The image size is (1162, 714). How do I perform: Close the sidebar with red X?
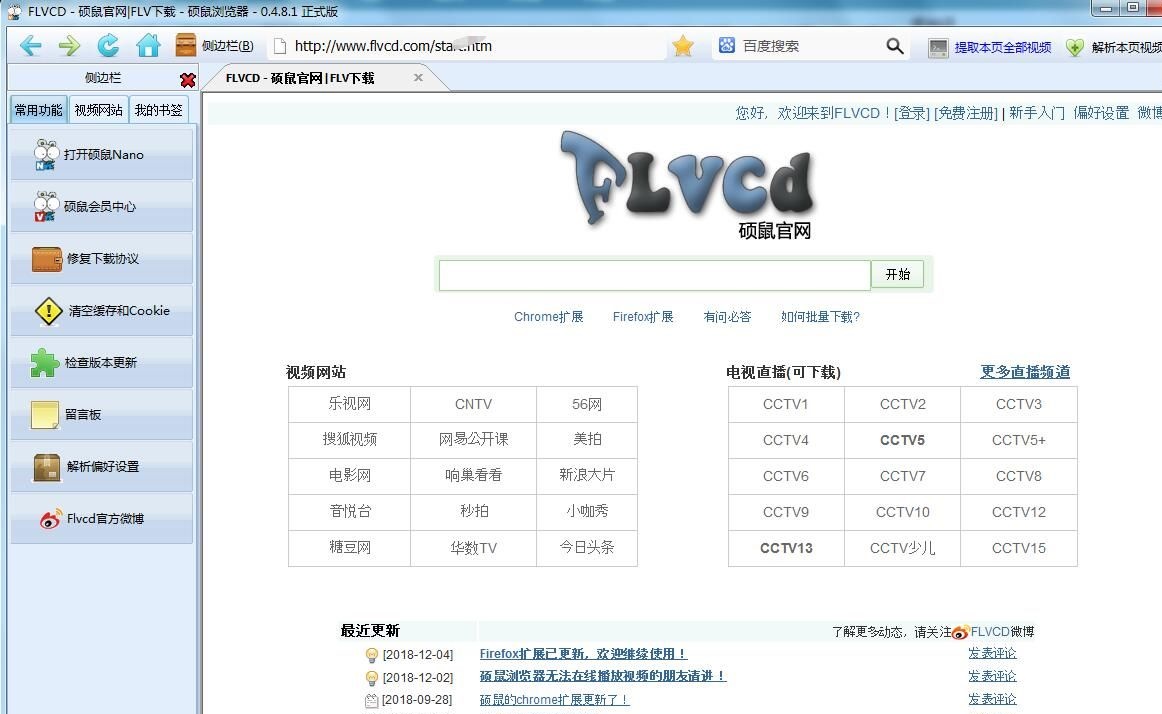[x=187, y=79]
